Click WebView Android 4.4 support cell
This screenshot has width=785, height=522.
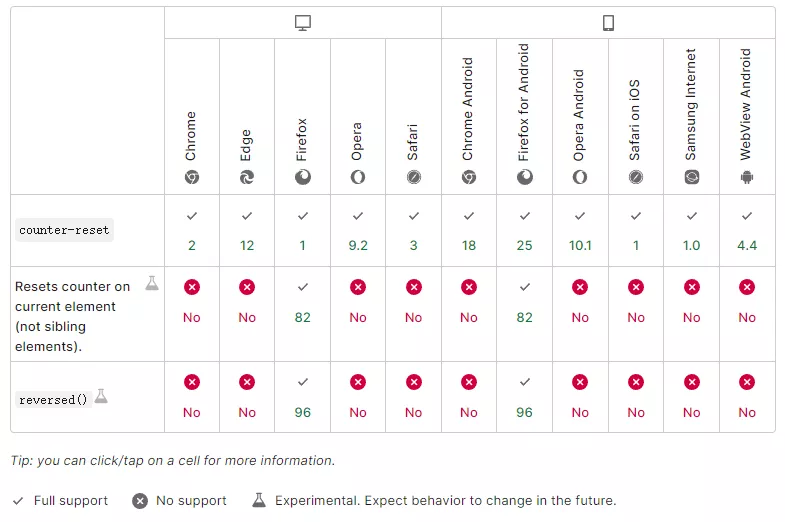pos(747,231)
